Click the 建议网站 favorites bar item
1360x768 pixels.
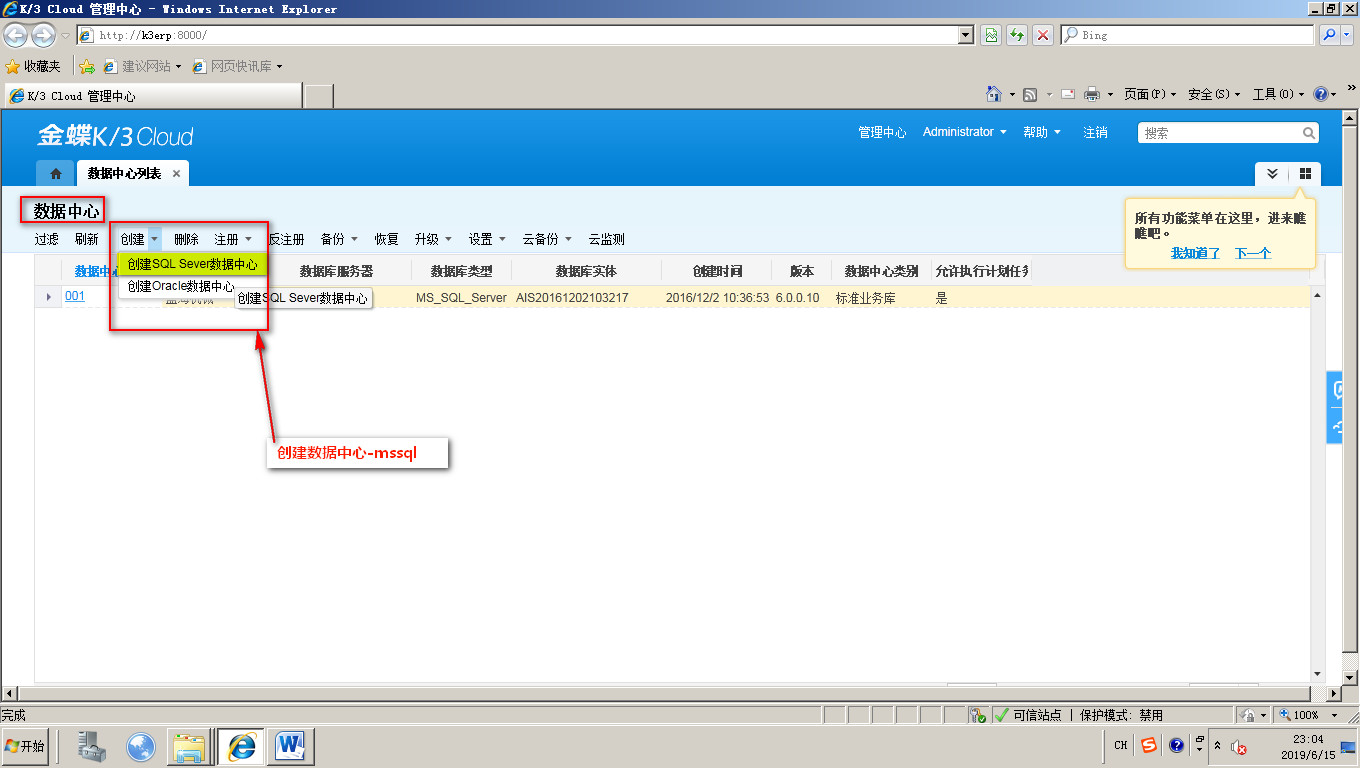coord(142,66)
